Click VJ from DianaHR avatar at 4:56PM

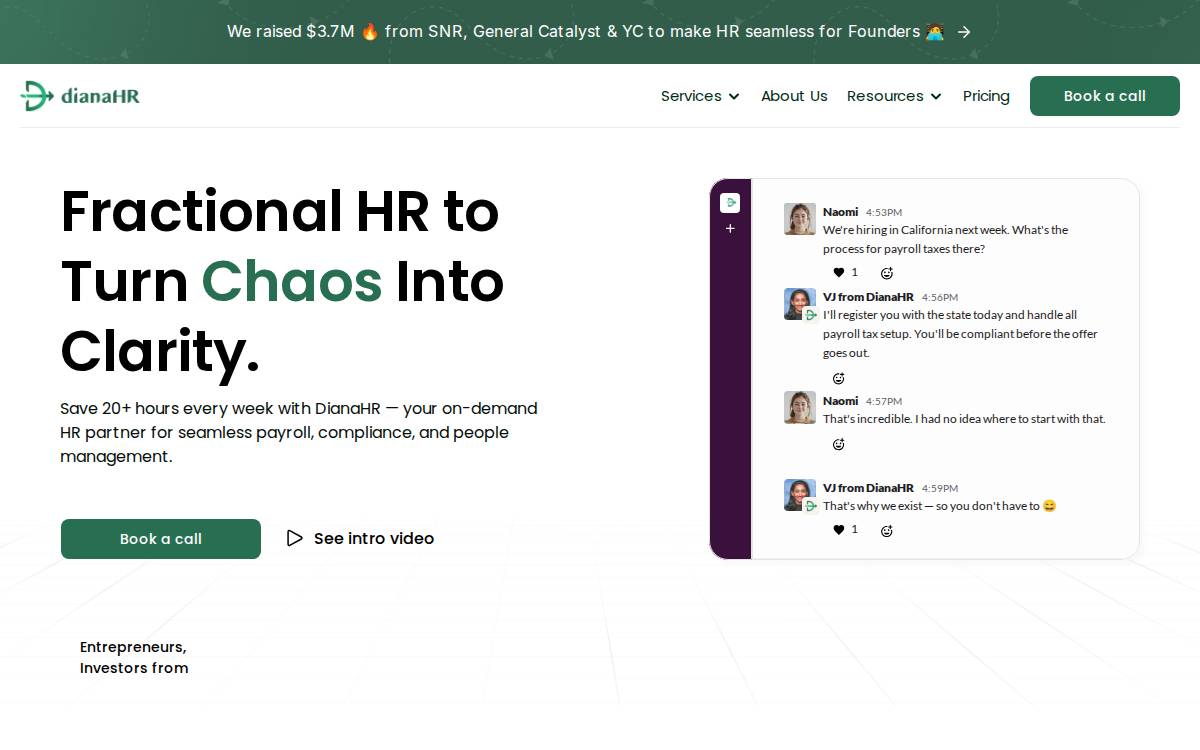(800, 304)
